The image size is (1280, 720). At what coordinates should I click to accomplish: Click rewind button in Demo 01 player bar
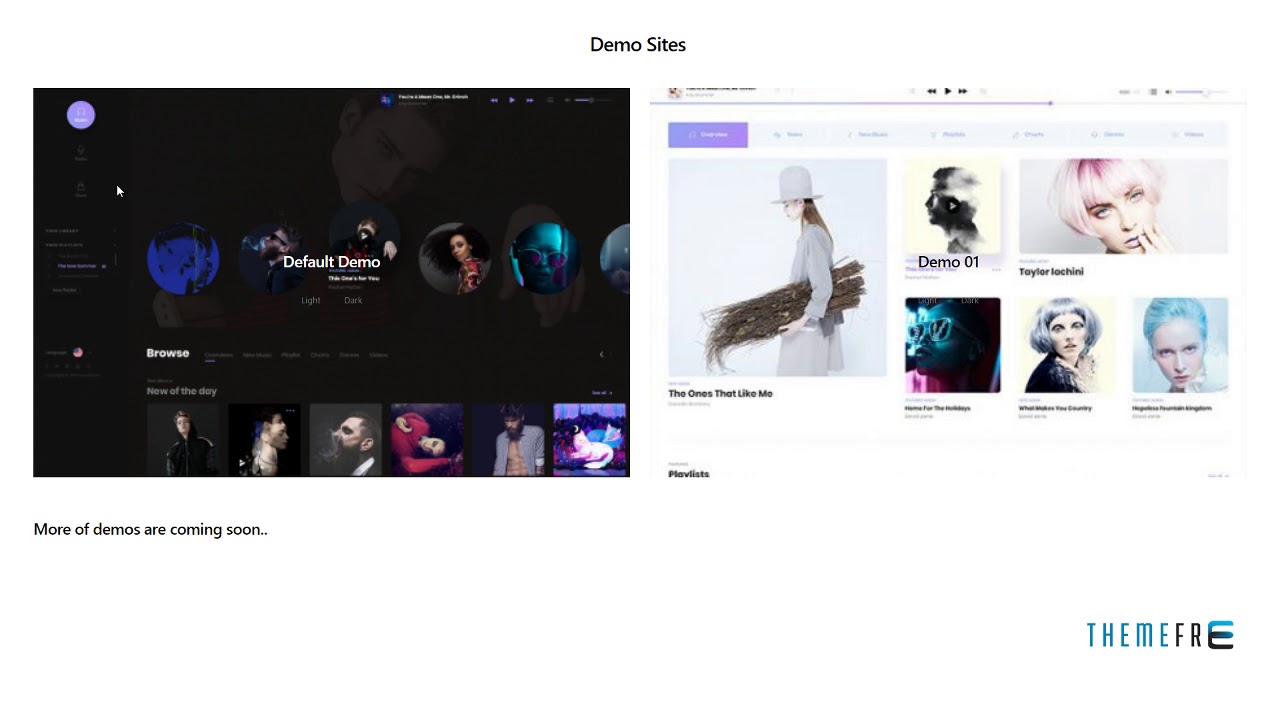click(932, 91)
